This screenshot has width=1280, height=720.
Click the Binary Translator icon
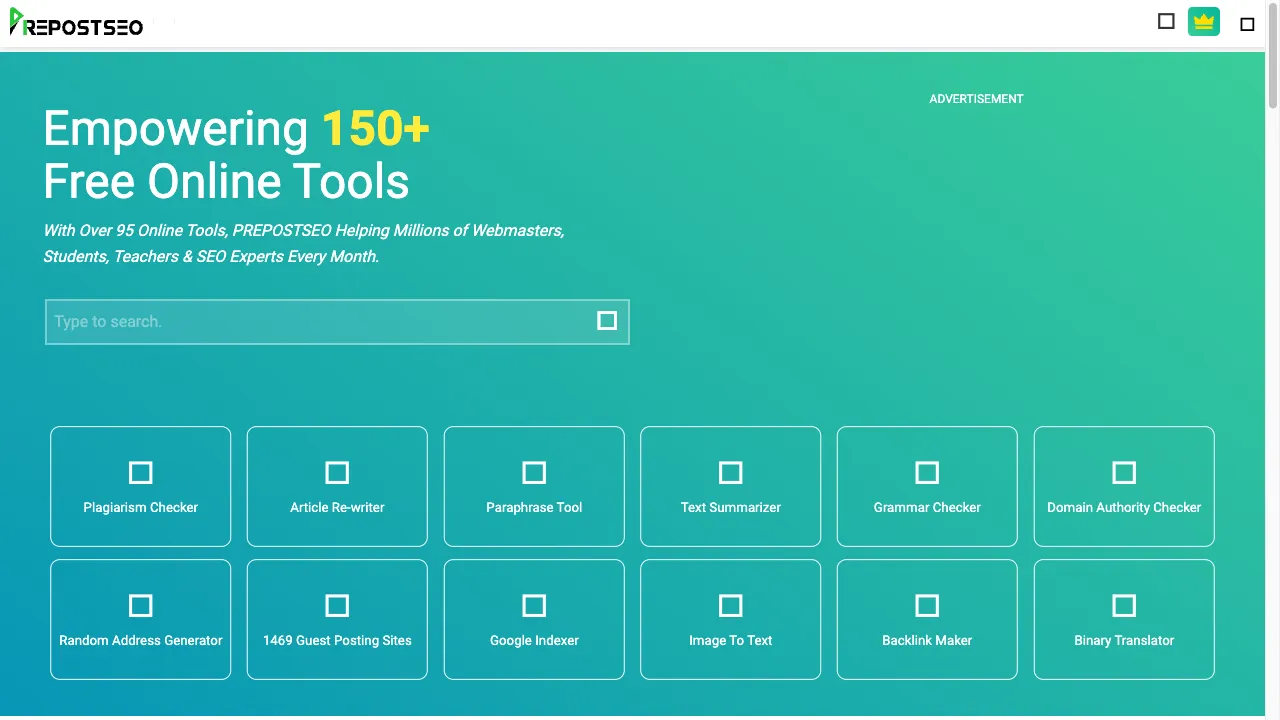(x=1124, y=605)
